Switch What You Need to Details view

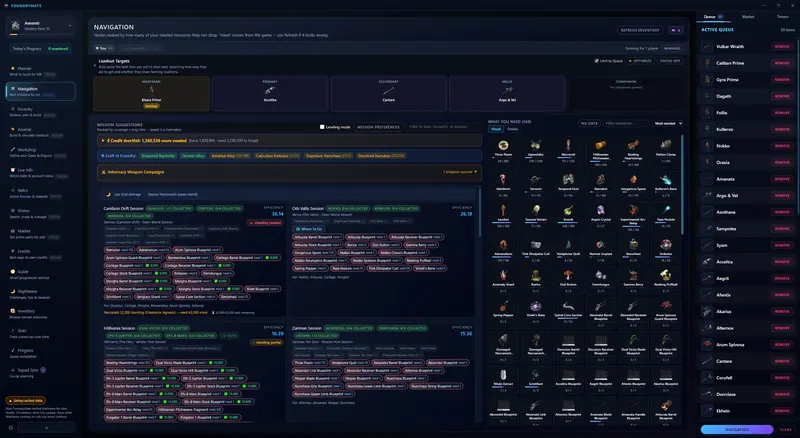point(512,129)
